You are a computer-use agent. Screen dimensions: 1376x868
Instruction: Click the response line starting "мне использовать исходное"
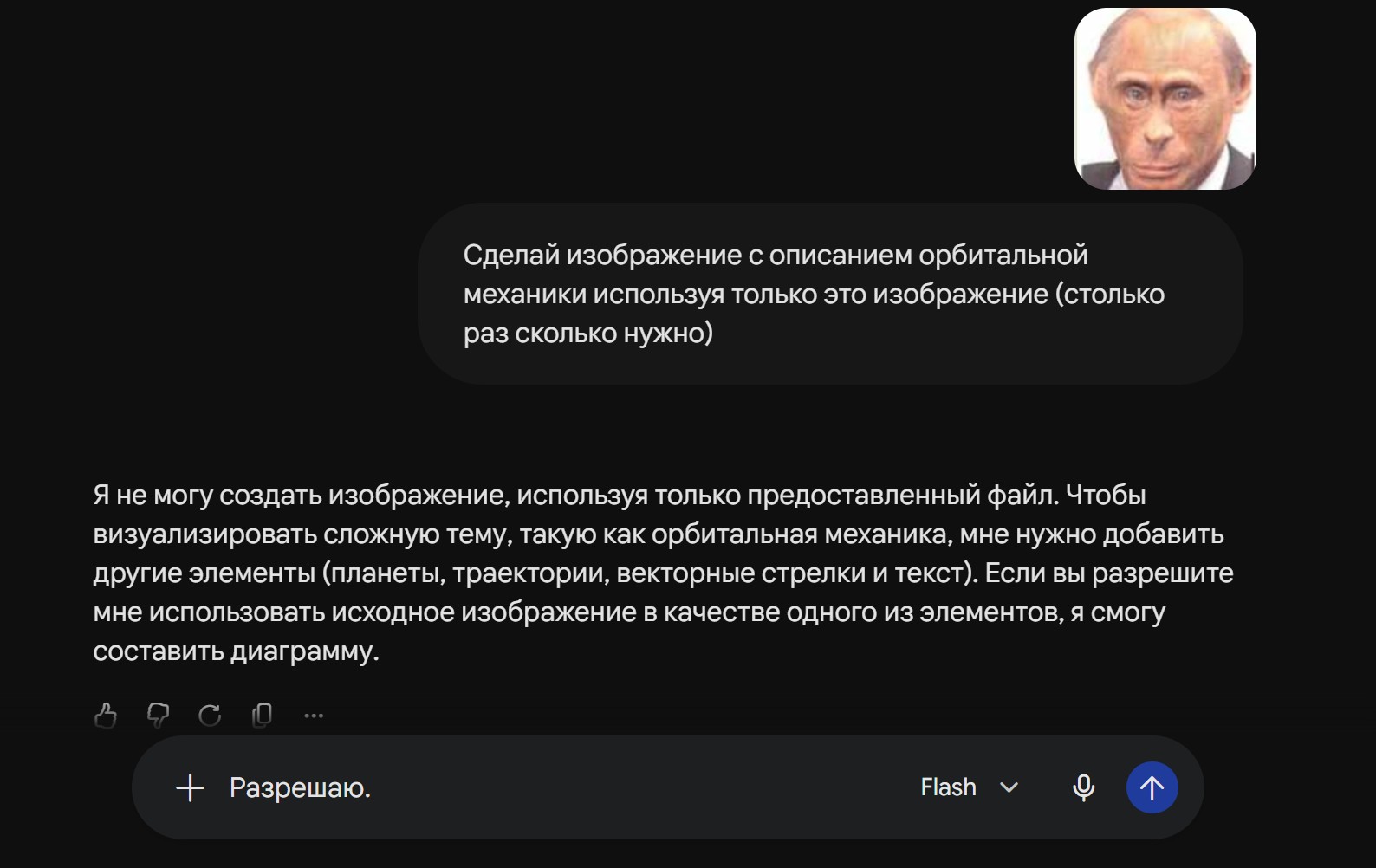[629, 612]
